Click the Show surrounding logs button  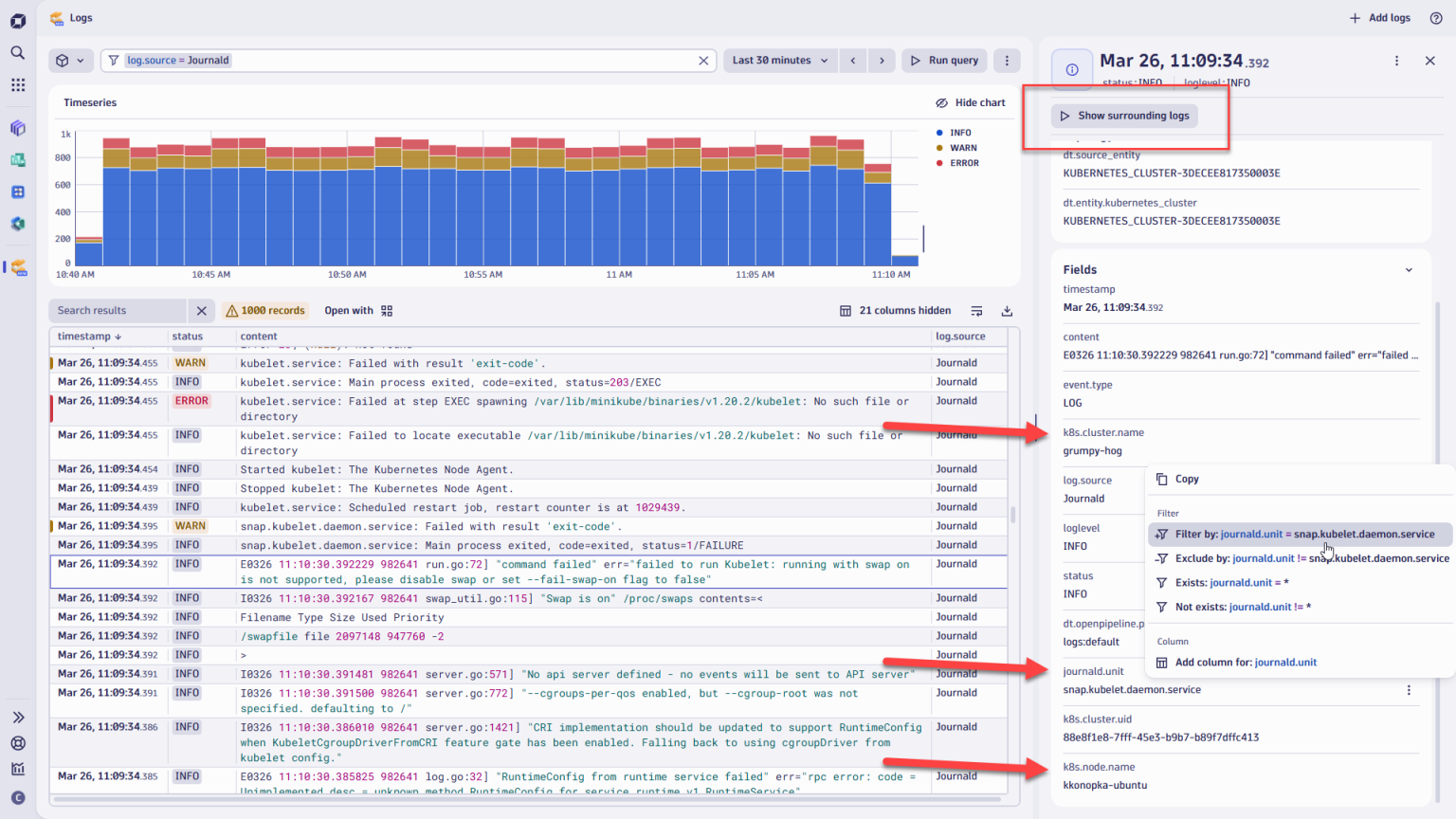[1123, 116]
